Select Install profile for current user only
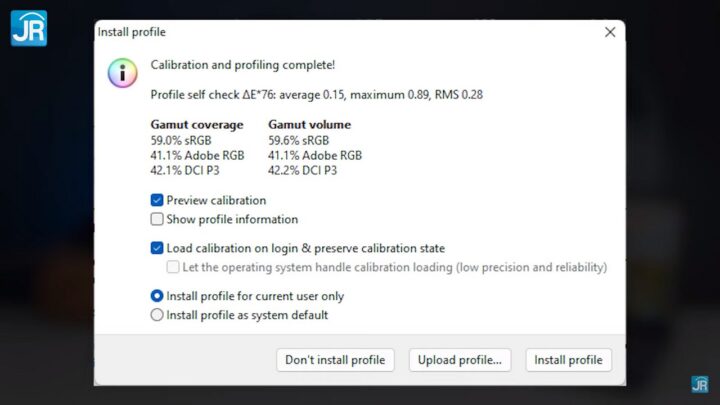The image size is (720, 405). [x=157, y=296]
